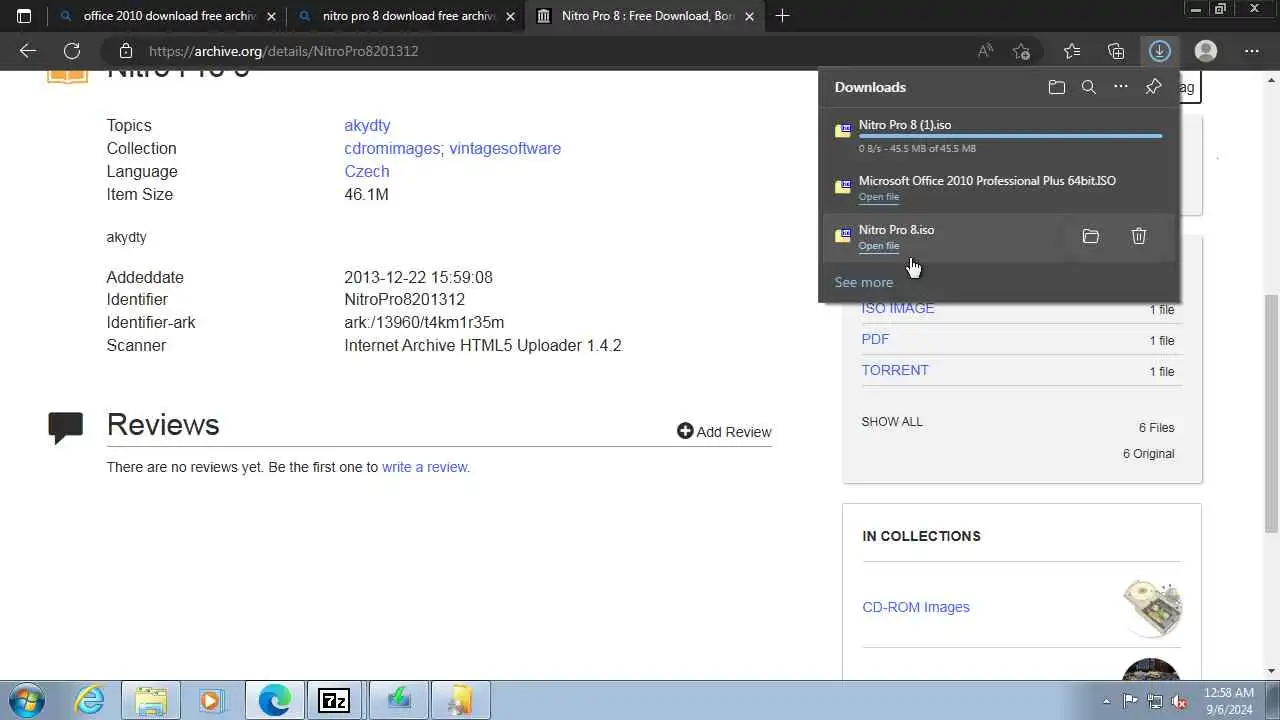Show hidden tray icons arrow
This screenshot has width=1280, height=720.
point(1106,701)
